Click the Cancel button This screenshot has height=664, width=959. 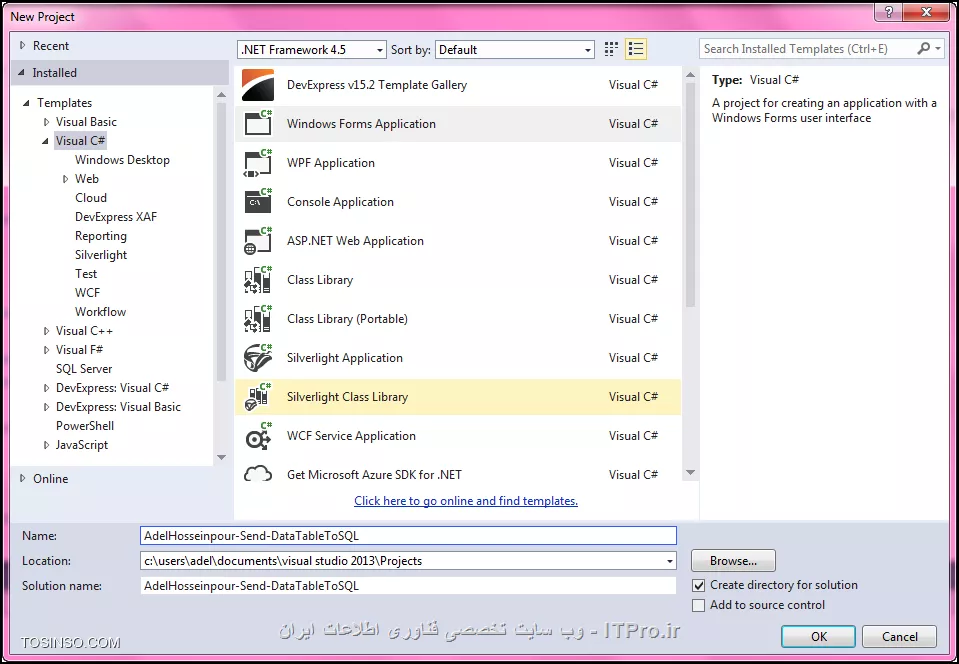coord(899,636)
